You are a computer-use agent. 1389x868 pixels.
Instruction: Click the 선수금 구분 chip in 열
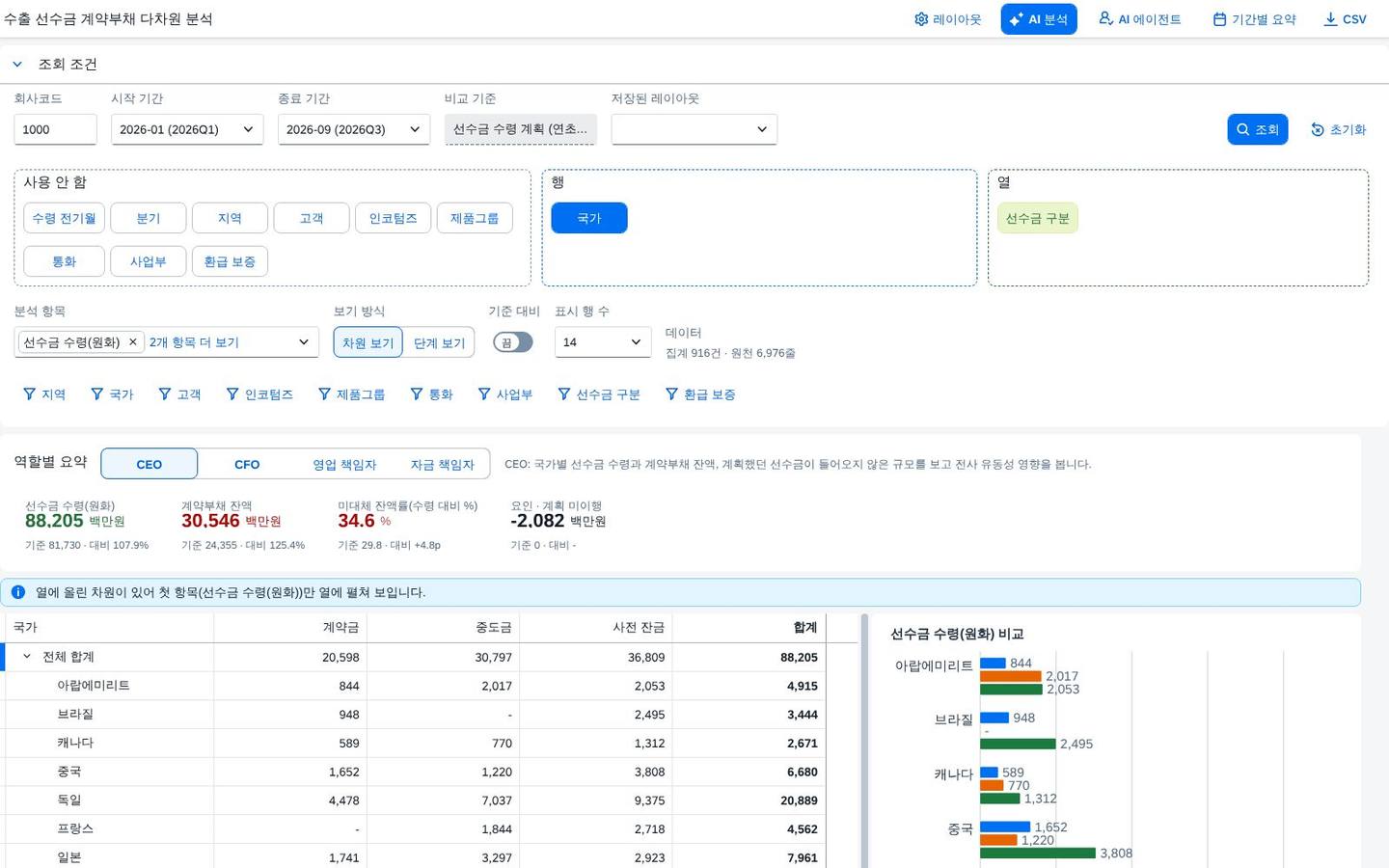(1038, 218)
